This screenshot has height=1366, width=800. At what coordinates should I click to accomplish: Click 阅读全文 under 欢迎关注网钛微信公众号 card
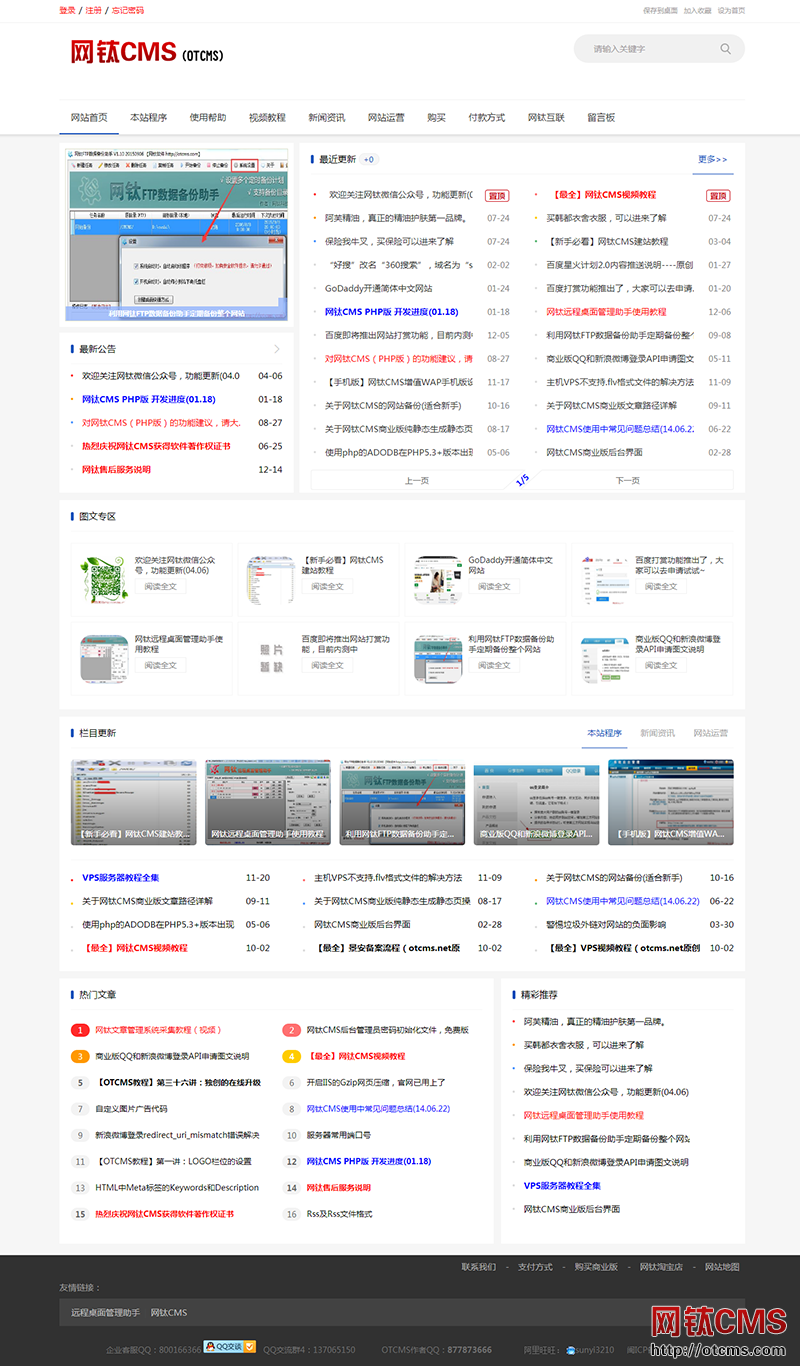tap(161, 587)
